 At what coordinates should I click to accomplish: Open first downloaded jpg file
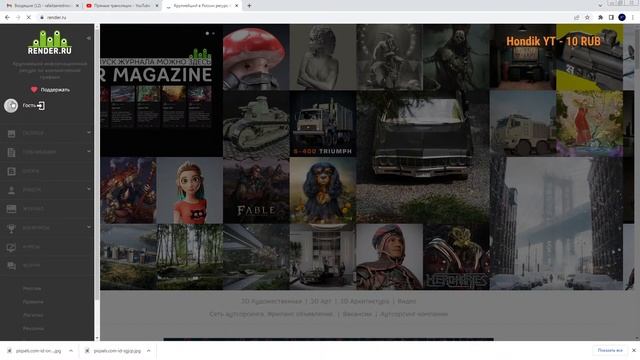[x=38, y=351]
